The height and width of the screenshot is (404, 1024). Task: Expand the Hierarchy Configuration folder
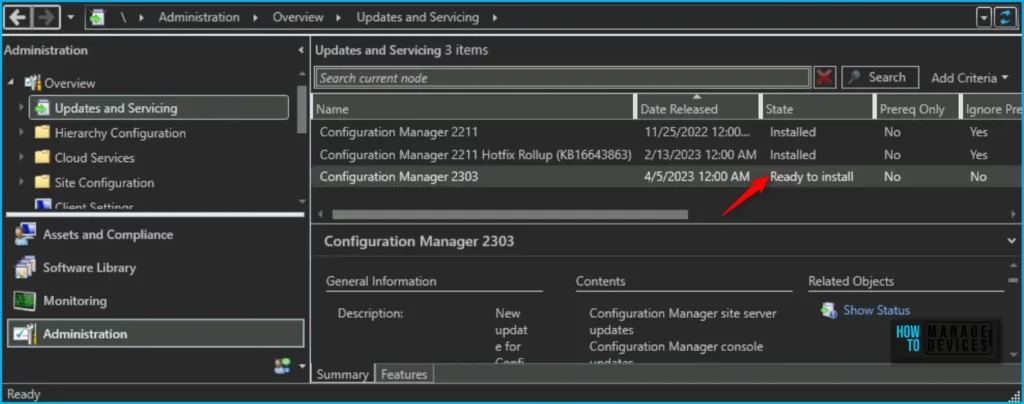[x=22, y=132]
